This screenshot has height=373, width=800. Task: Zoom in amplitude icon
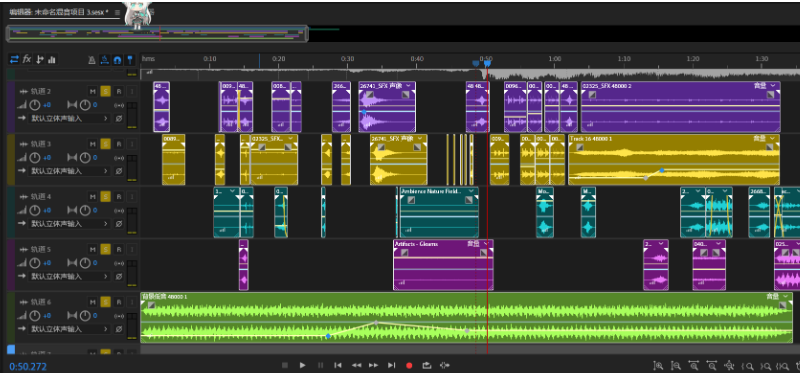tap(659, 365)
